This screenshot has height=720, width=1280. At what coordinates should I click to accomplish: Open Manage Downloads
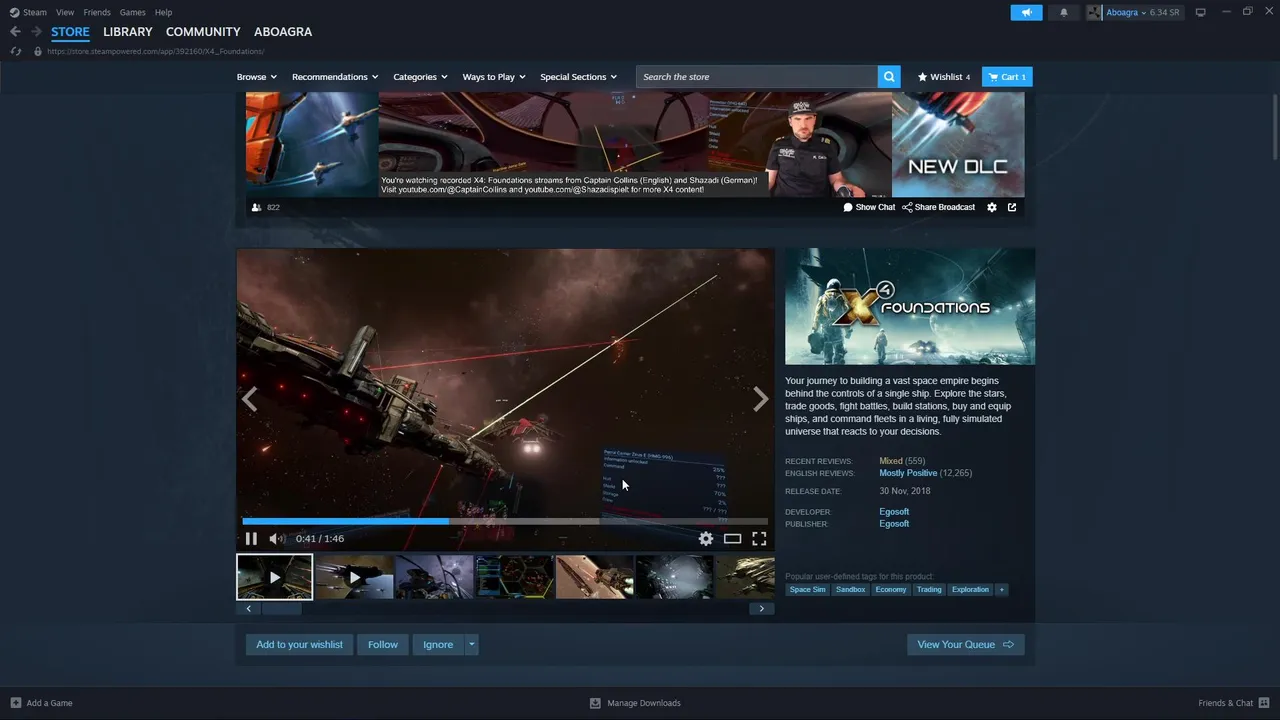pyautogui.click(x=635, y=703)
